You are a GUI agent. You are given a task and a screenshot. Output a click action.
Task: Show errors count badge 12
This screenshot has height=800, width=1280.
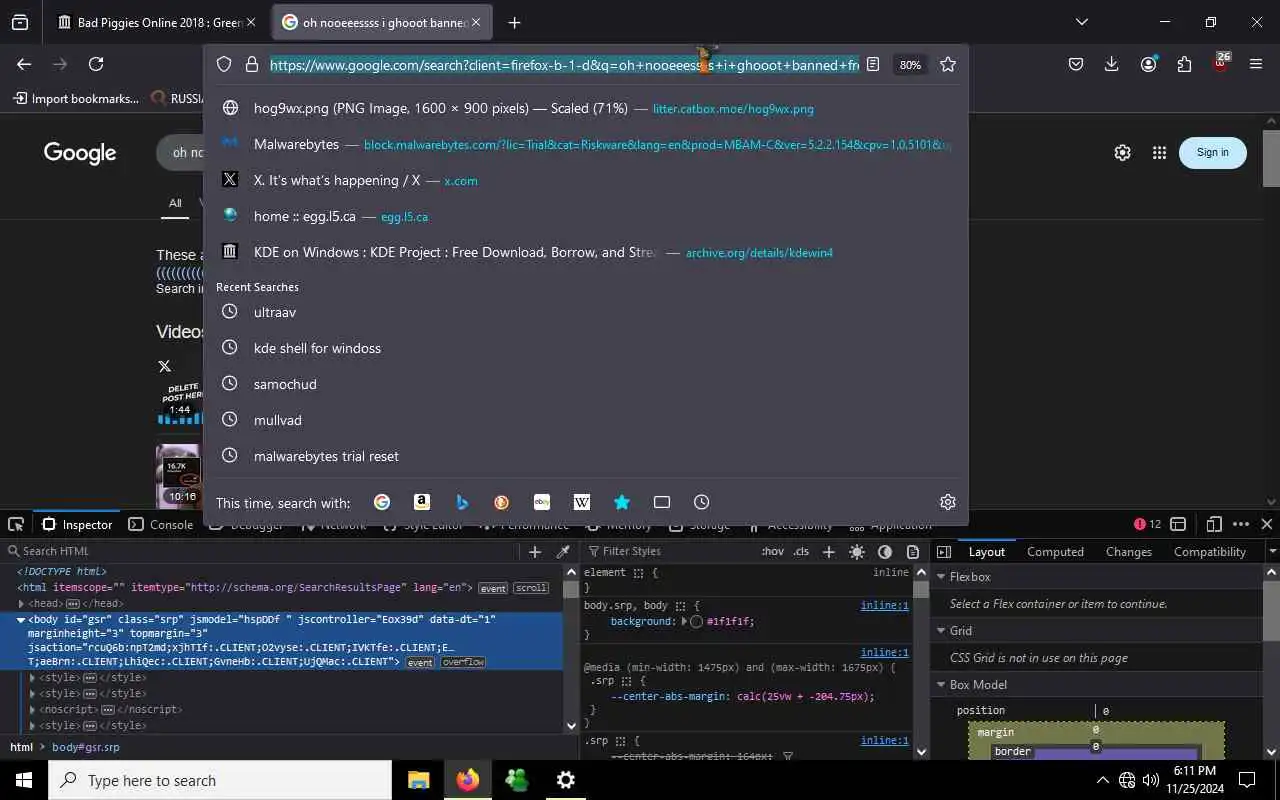(1148, 524)
